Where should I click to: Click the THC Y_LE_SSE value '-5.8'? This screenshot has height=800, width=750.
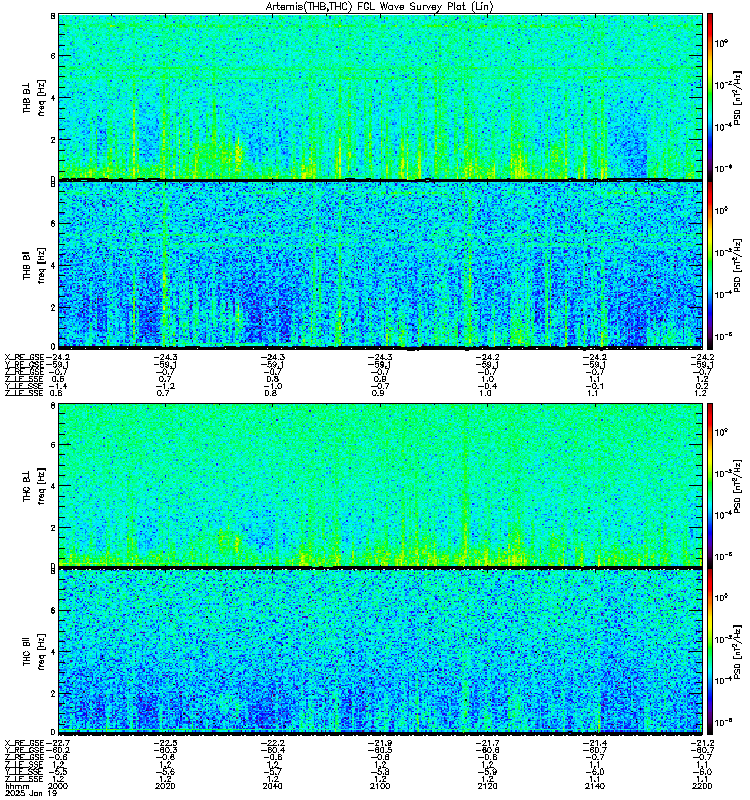pyautogui.click(x=380, y=772)
